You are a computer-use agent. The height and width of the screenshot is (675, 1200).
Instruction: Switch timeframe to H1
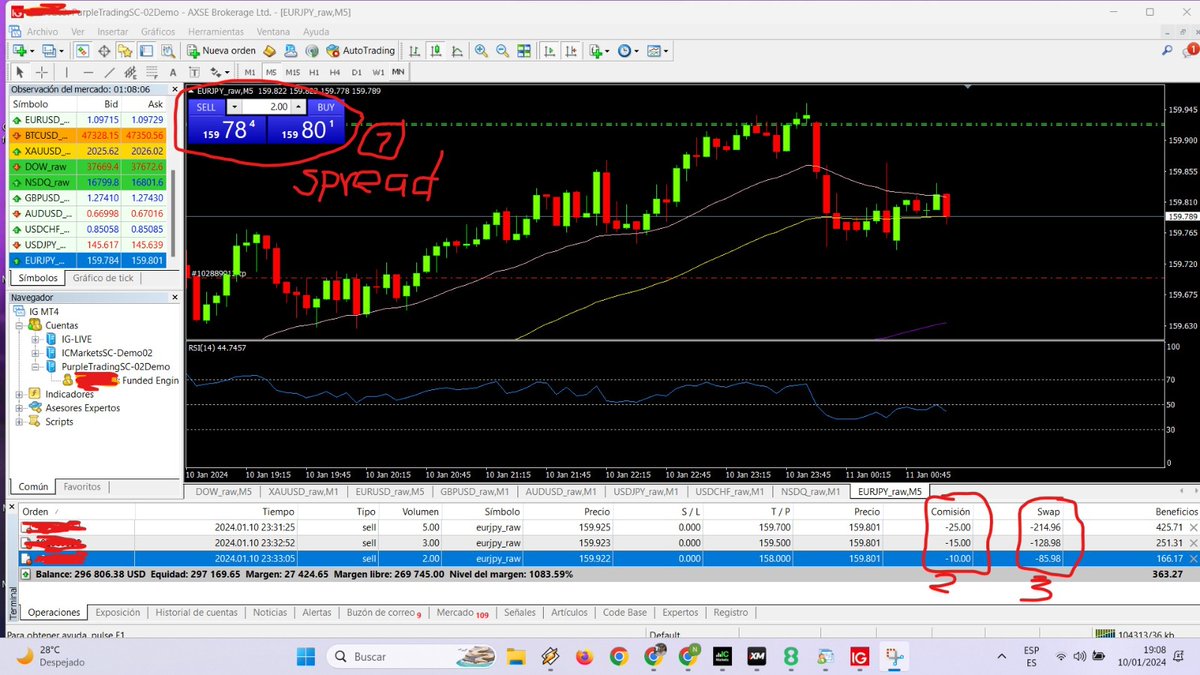pyautogui.click(x=314, y=72)
